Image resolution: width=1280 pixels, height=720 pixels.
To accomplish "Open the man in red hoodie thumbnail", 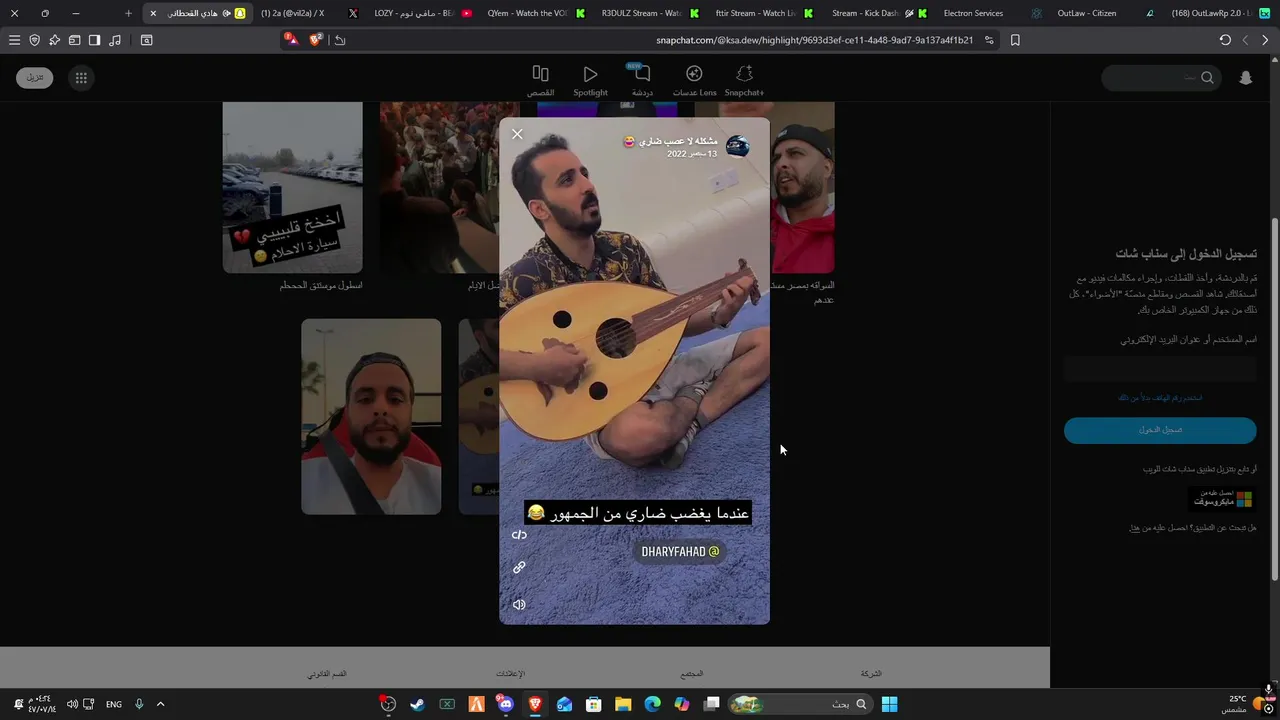I will point(802,187).
